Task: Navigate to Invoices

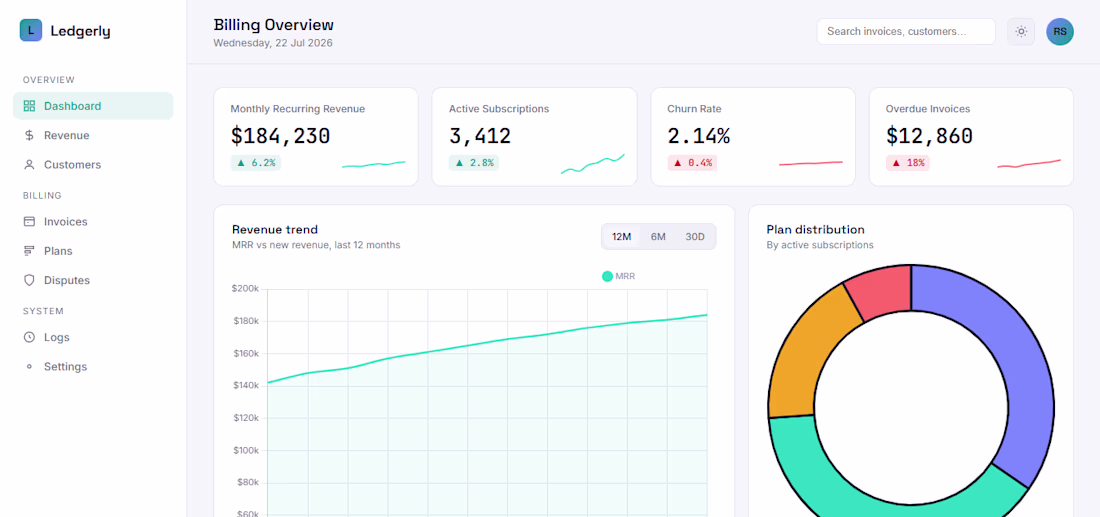Action: 93,222
